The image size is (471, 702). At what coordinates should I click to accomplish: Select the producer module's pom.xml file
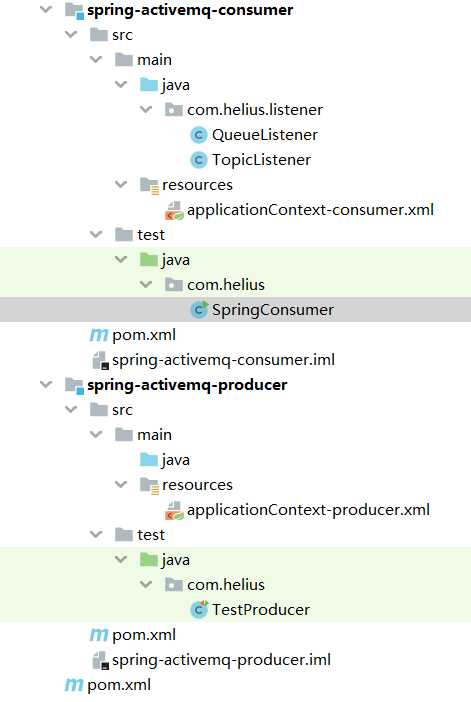(144, 635)
